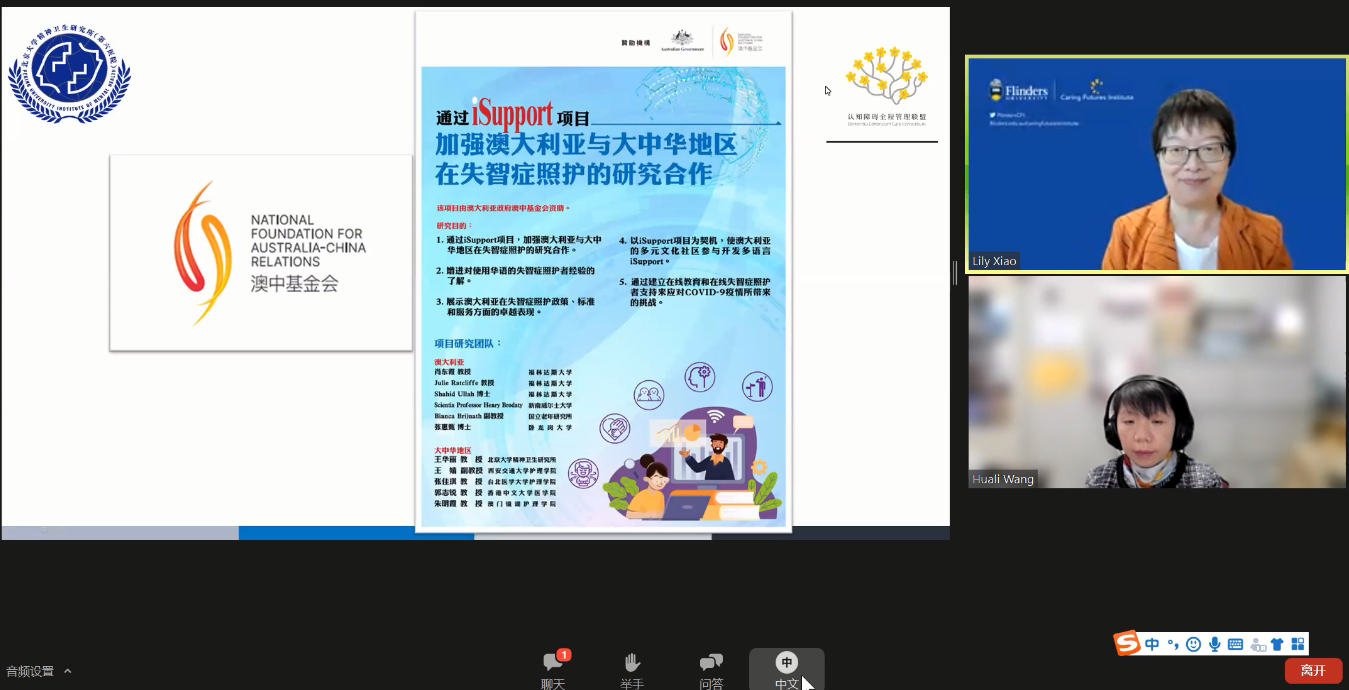This screenshot has height=690, width=1349.
Task: Click the Sogou input method S logo
Action: tap(1128, 644)
